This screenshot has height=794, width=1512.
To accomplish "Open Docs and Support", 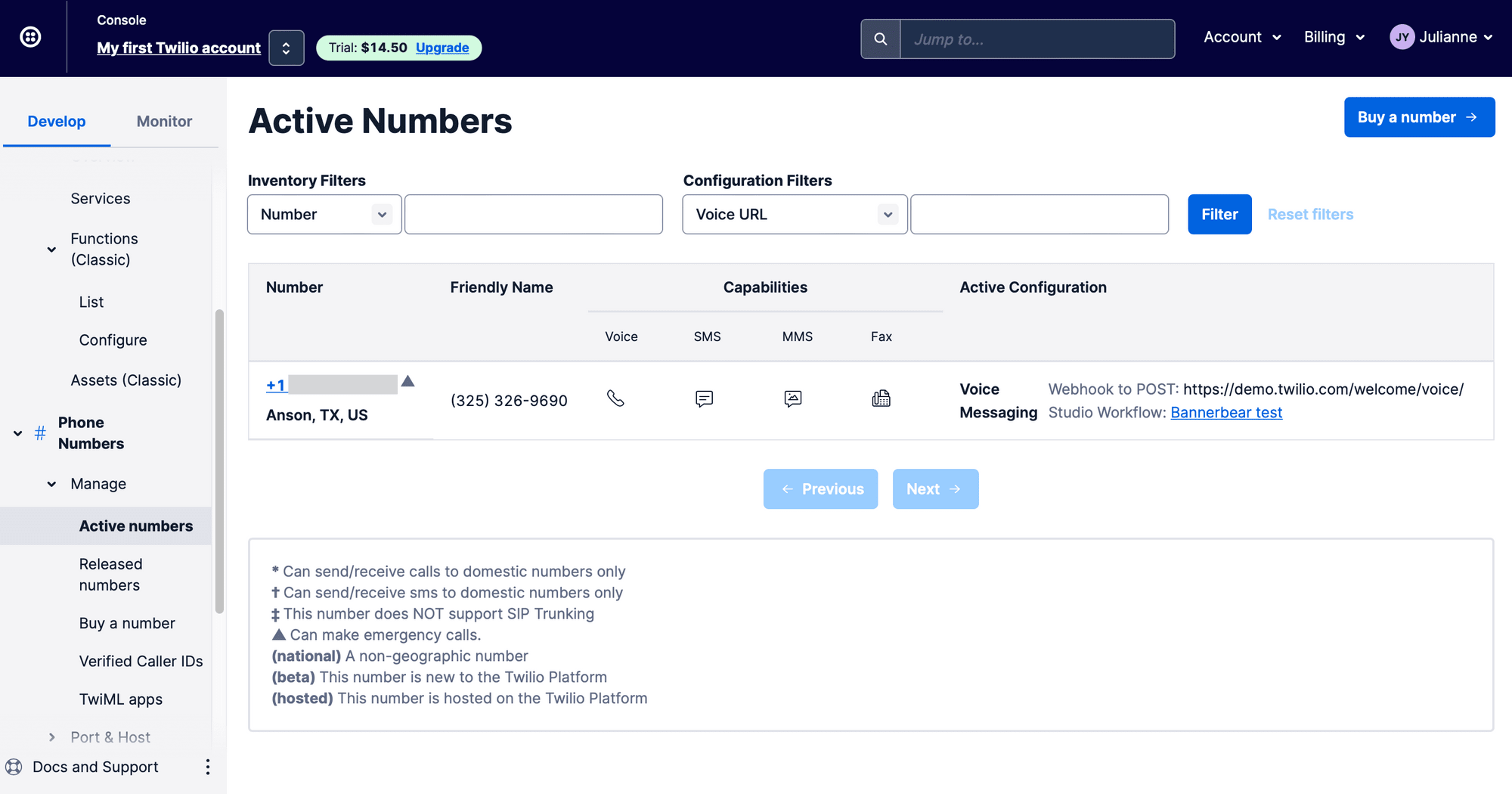I will (x=95, y=767).
